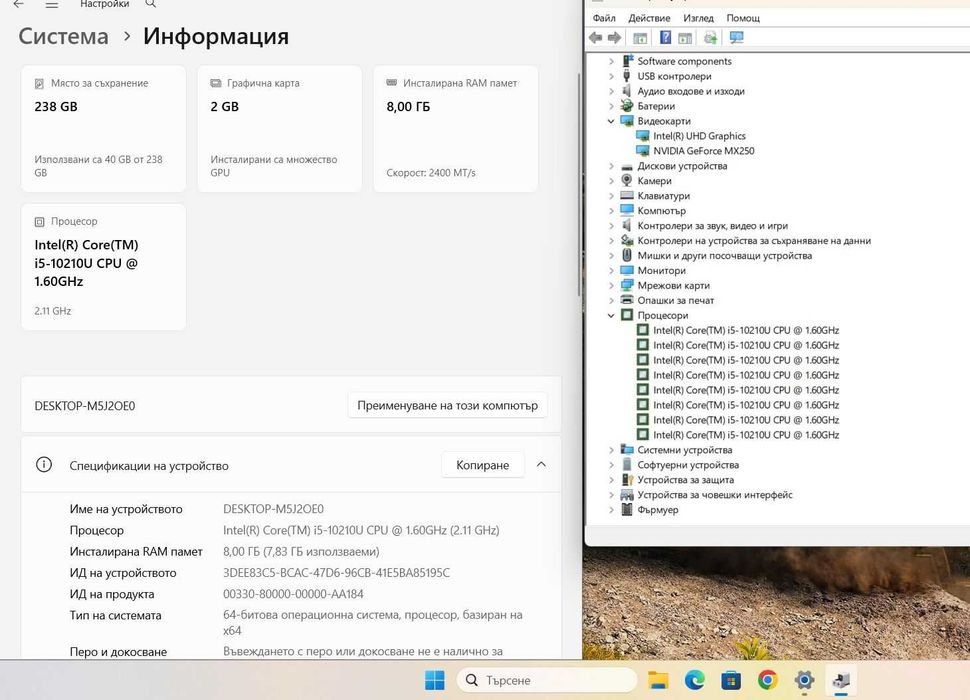The width and height of the screenshot is (970, 700).
Task: Expand the Software components node
Action: coord(611,61)
